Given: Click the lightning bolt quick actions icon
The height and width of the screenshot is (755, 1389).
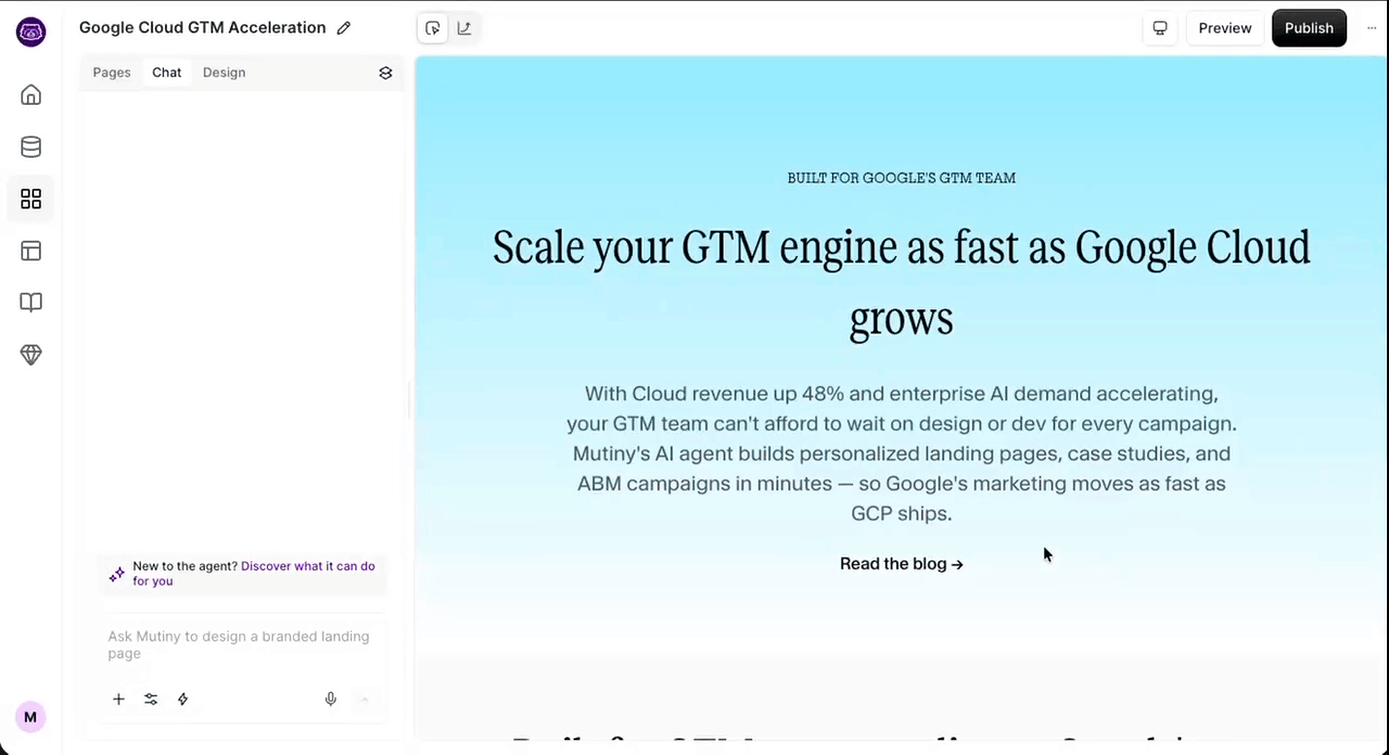Looking at the screenshot, I should (x=183, y=699).
